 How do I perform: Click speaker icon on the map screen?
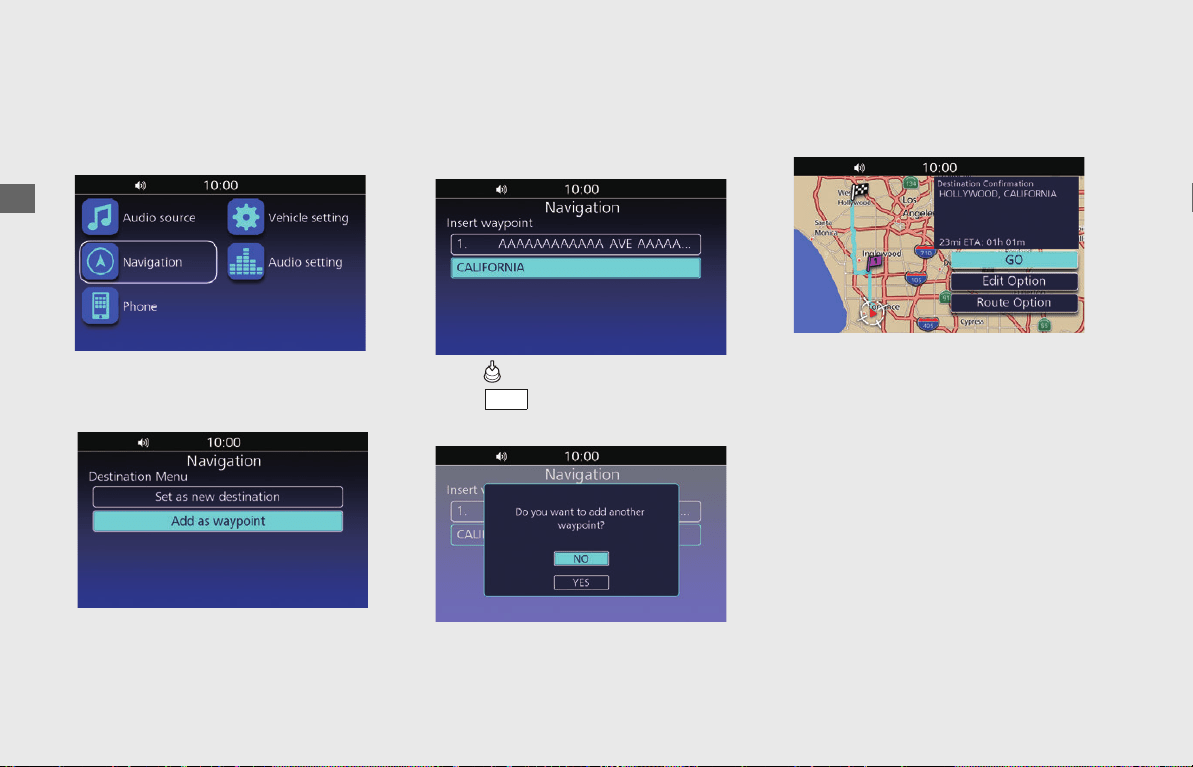tap(860, 167)
